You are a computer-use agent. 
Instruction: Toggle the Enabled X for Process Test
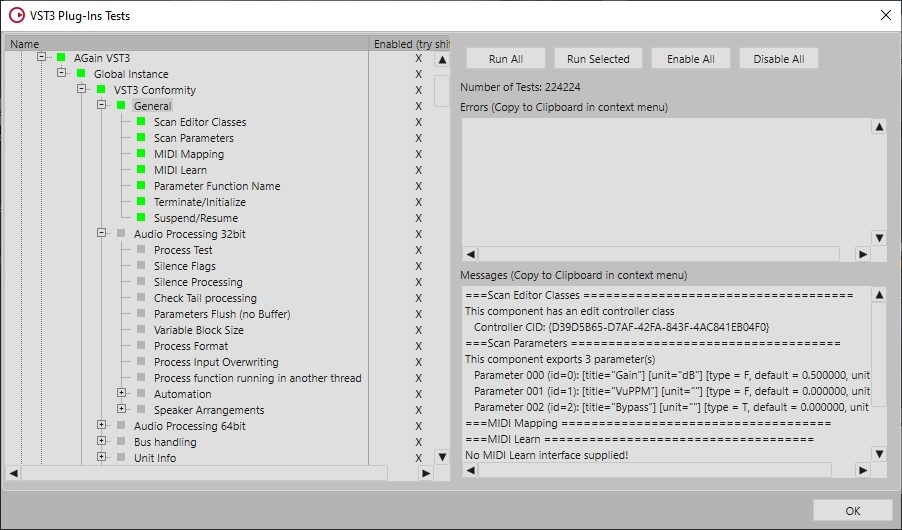418,250
